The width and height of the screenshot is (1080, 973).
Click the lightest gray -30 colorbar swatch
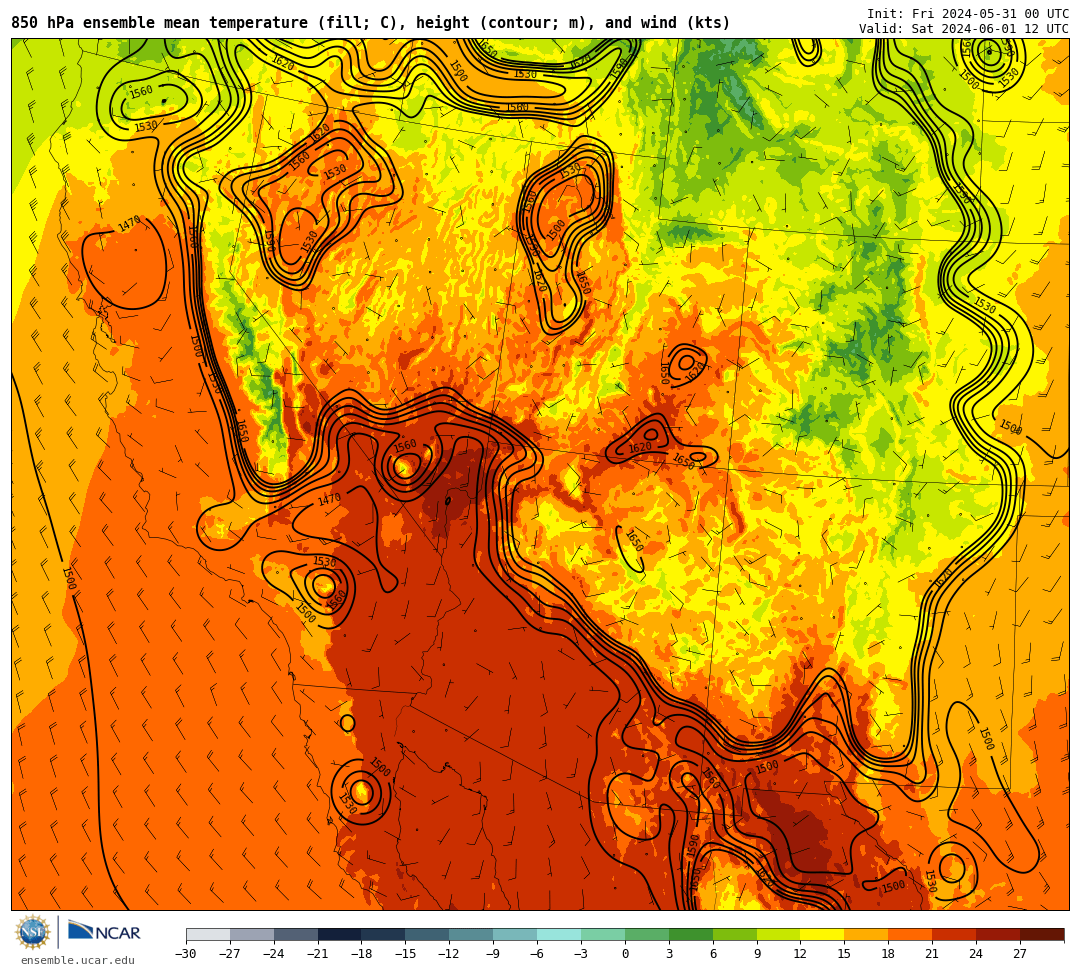[208, 934]
